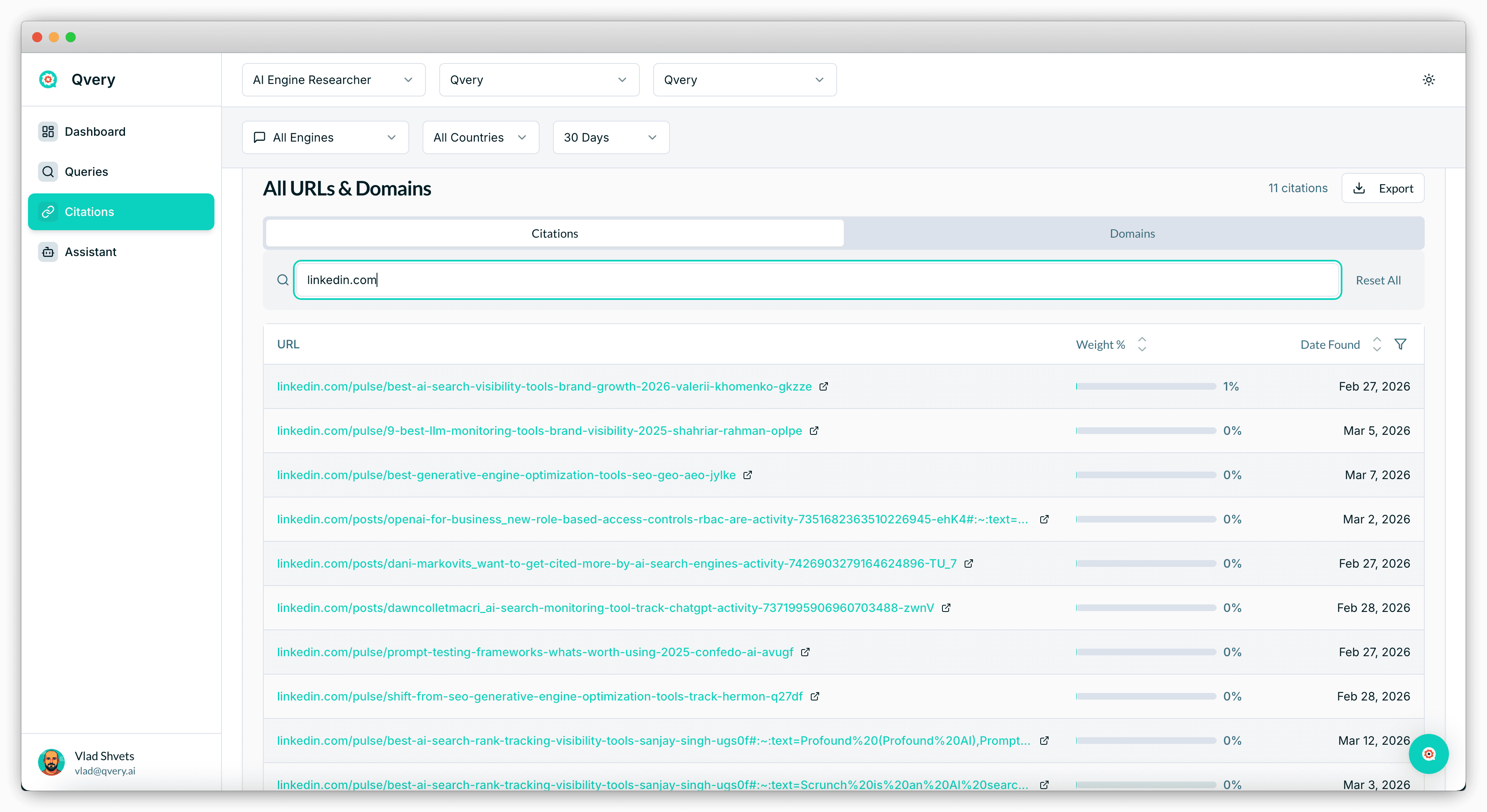The height and width of the screenshot is (812, 1487).
Task: Open external link for dani-markovits post
Action: click(x=969, y=564)
